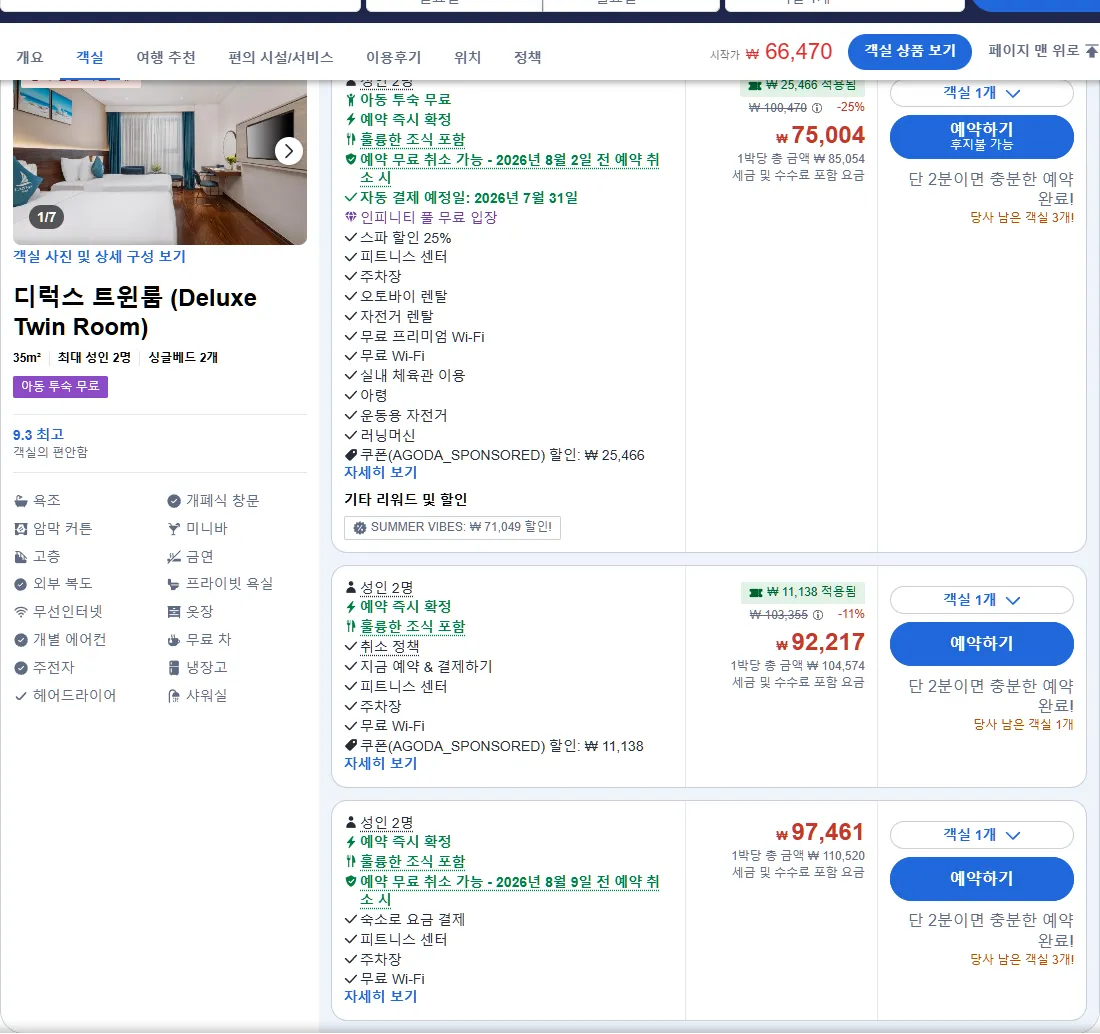The height and width of the screenshot is (1034, 1100).
Task: Show next room photo with arrow
Action: 288,151
